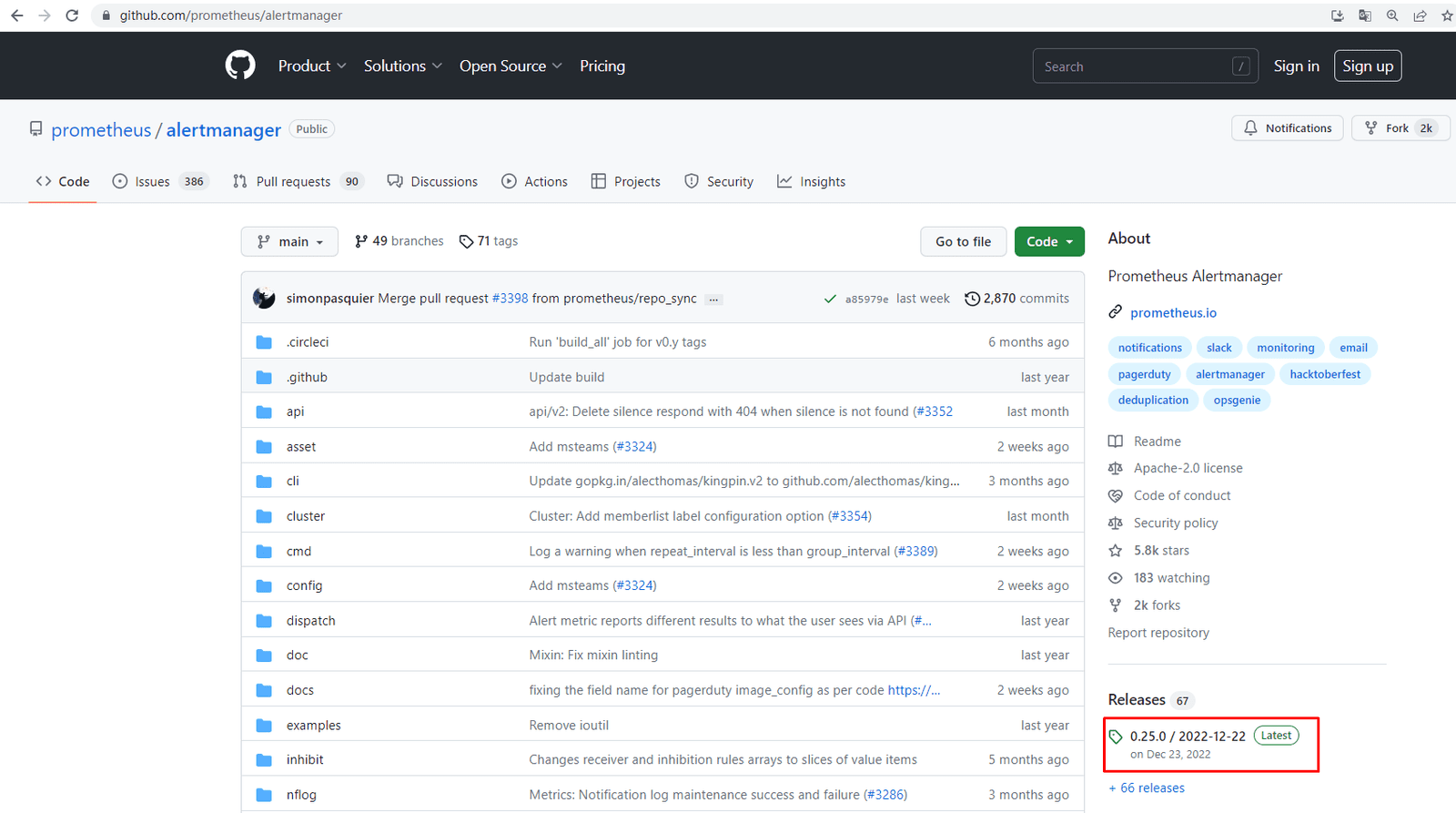Open pull request #3398 link

[510, 299]
